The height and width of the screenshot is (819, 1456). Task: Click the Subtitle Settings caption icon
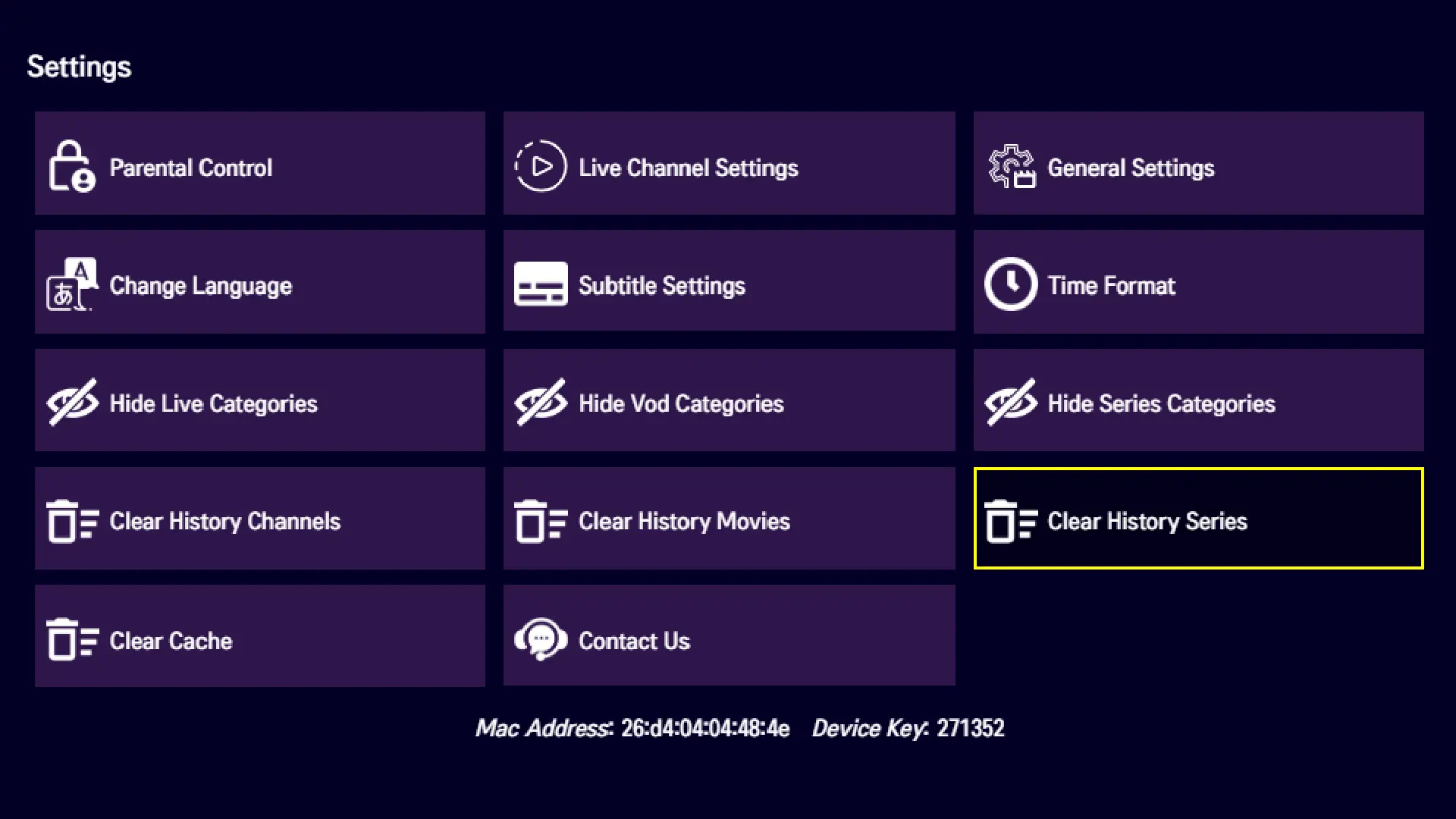click(541, 284)
